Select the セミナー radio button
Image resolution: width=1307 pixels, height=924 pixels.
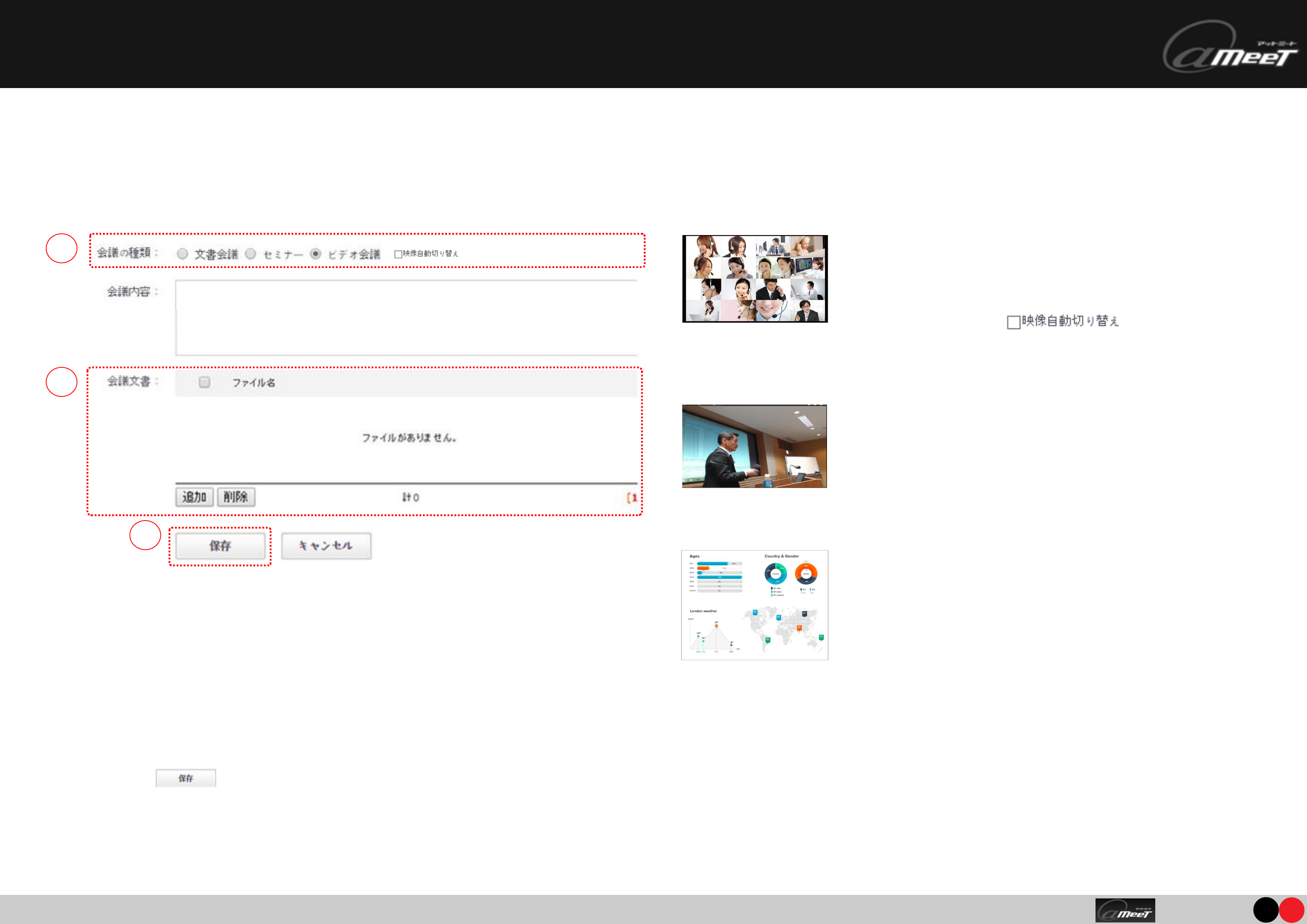click(250, 254)
